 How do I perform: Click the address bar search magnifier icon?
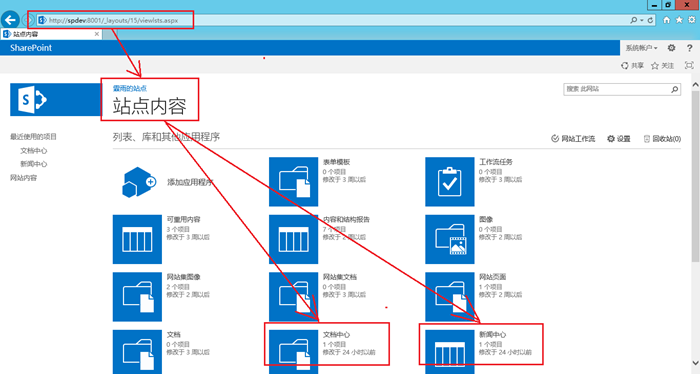click(x=633, y=20)
